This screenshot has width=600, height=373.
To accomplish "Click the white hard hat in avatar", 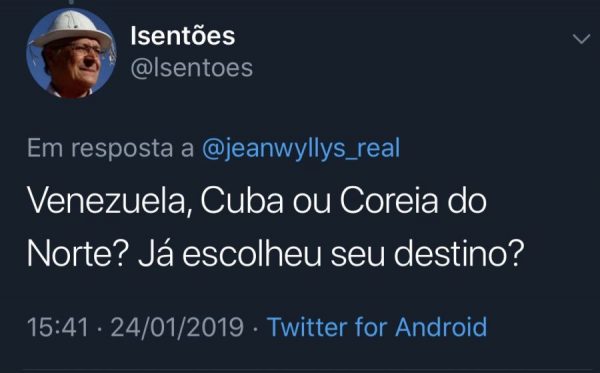I will pyautogui.click(x=72, y=29).
